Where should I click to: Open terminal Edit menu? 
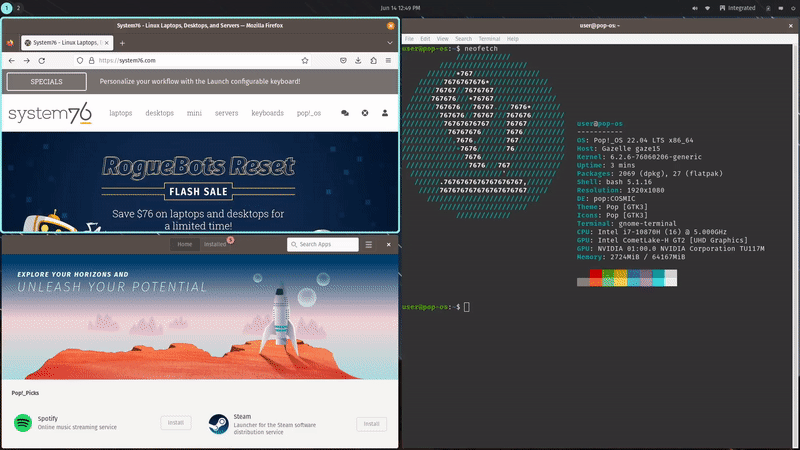coord(425,39)
